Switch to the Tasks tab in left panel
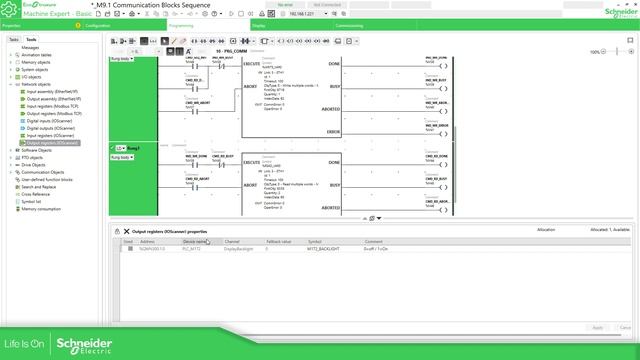The height and width of the screenshot is (360, 640). pyautogui.click(x=14, y=39)
